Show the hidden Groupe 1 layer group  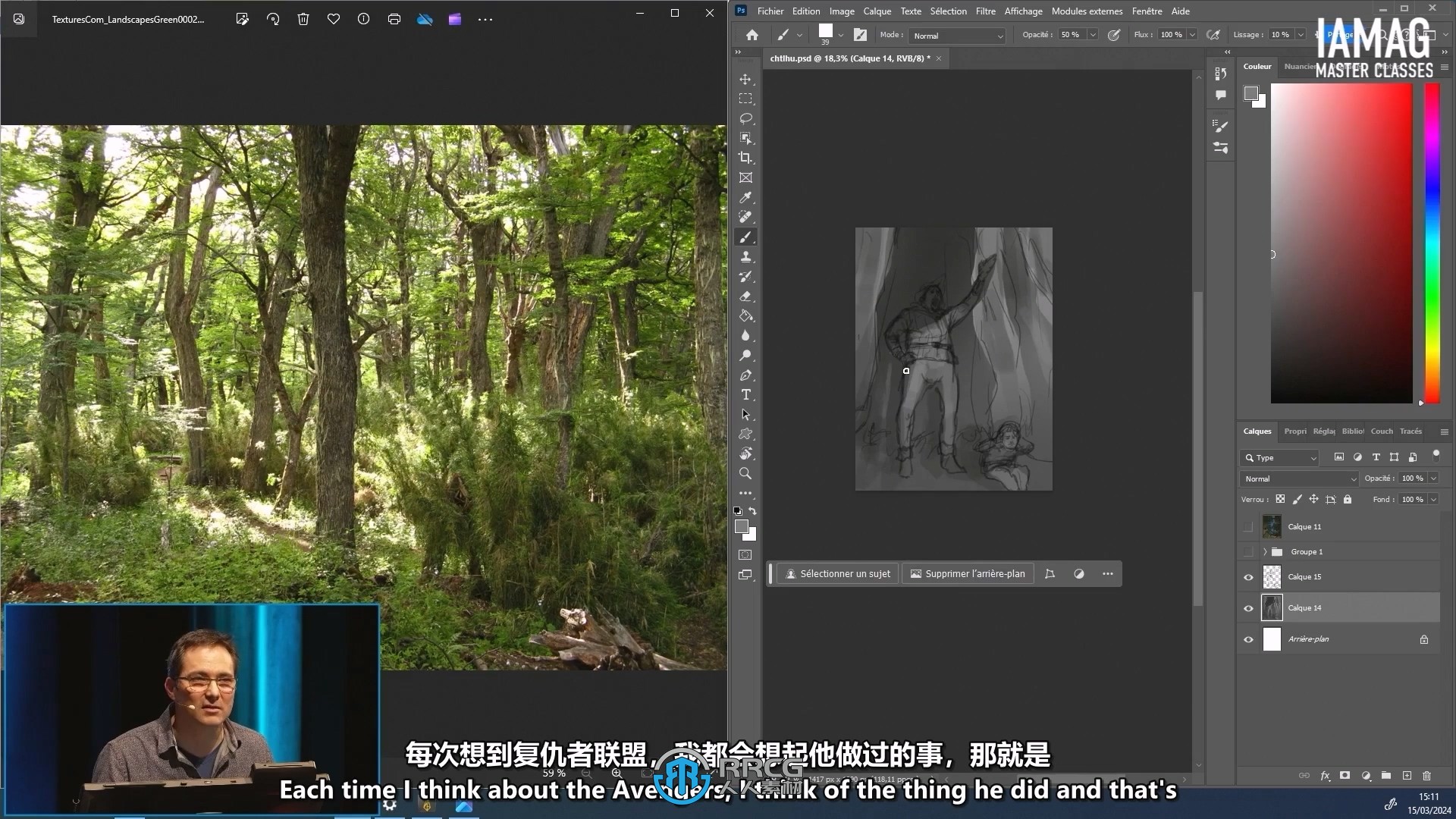[1248, 552]
